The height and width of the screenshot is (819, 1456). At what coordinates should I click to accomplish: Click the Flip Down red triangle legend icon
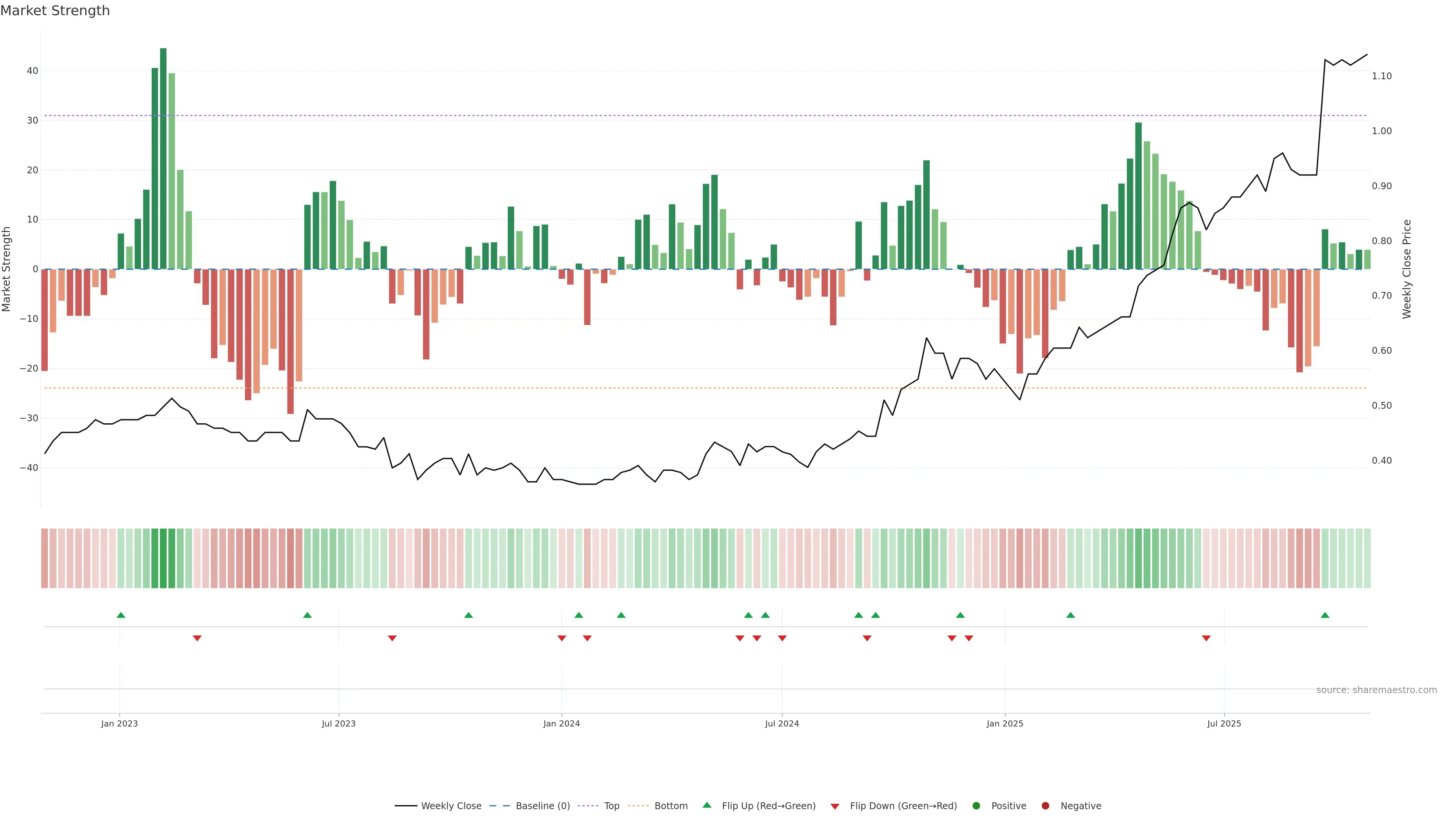tap(835, 806)
